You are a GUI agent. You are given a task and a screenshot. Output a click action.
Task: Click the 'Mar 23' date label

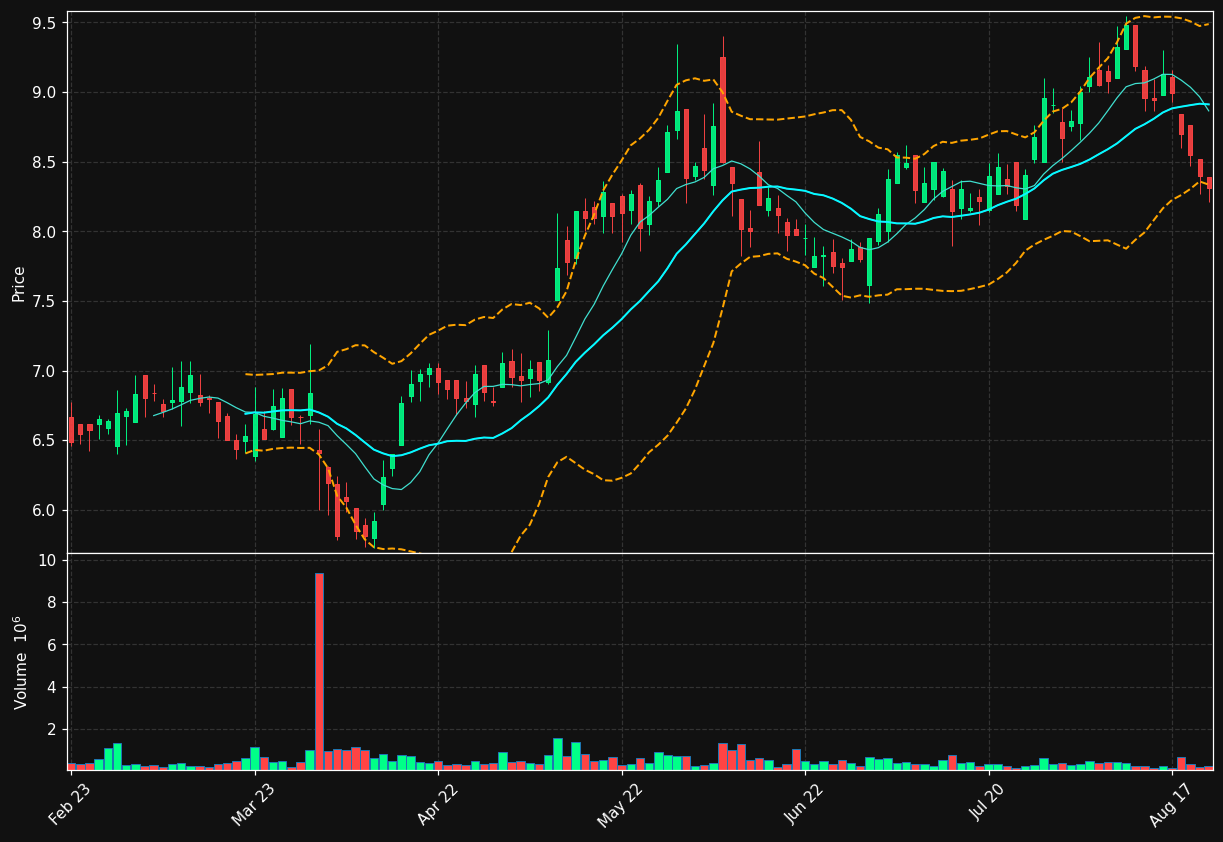[253, 803]
